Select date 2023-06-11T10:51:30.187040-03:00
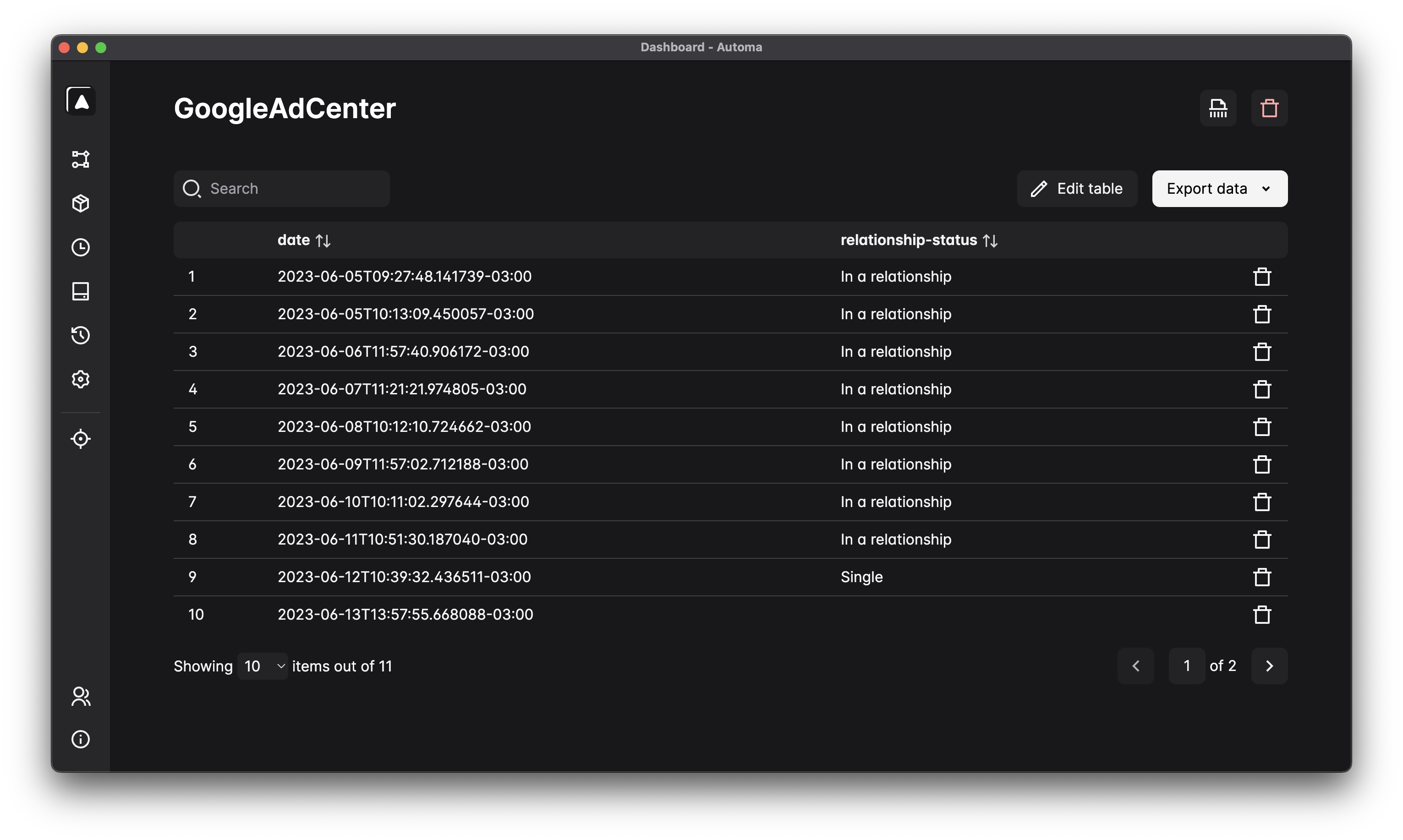Screen dimensions: 1403x840 [x=403, y=539]
